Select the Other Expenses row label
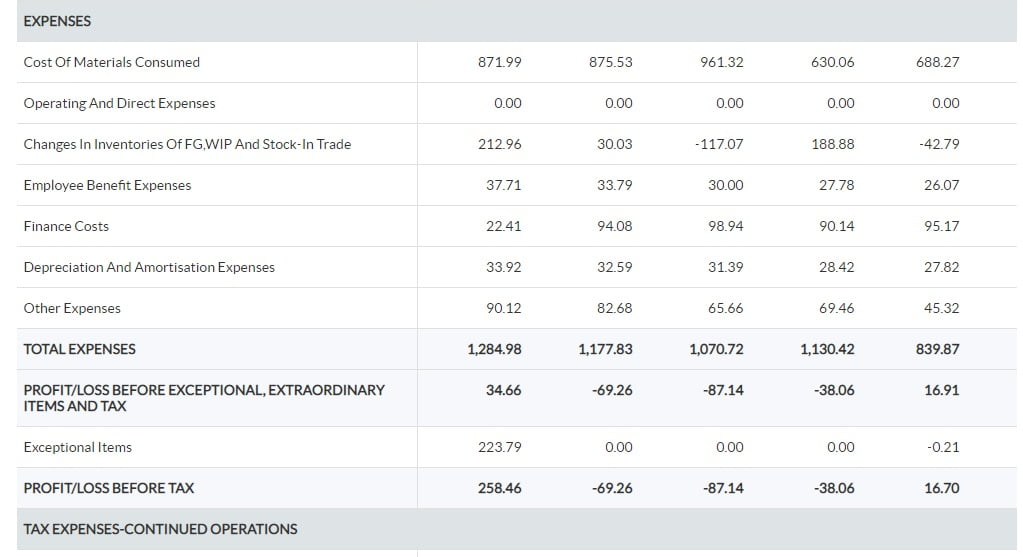1023x557 pixels. click(x=72, y=308)
